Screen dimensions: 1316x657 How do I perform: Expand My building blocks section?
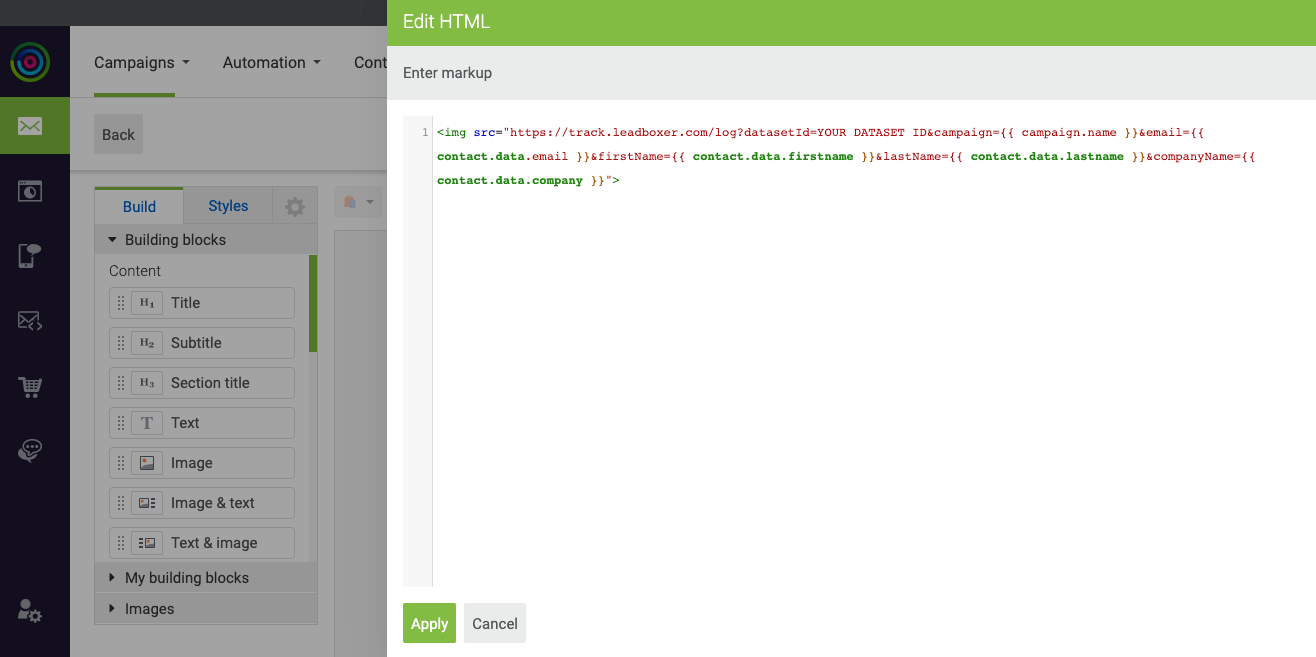pyautogui.click(x=206, y=578)
